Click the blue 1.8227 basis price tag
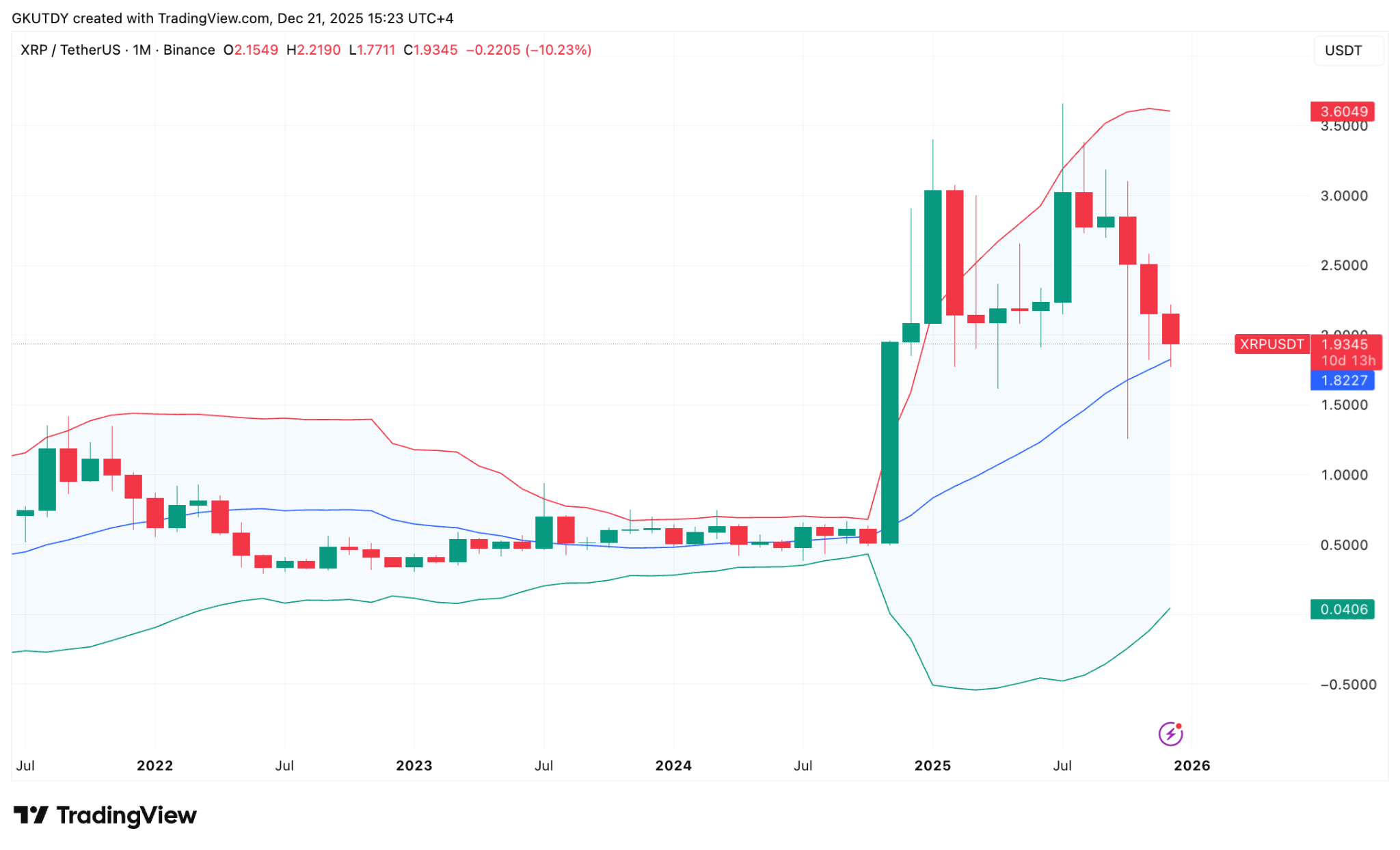1400x850 pixels. [1343, 381]
